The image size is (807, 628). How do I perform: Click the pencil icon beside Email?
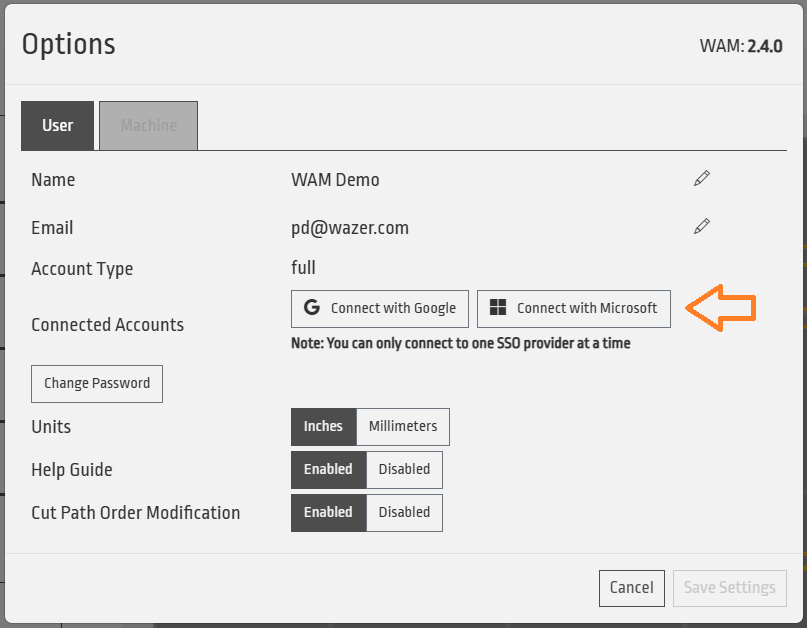[702, 227]
